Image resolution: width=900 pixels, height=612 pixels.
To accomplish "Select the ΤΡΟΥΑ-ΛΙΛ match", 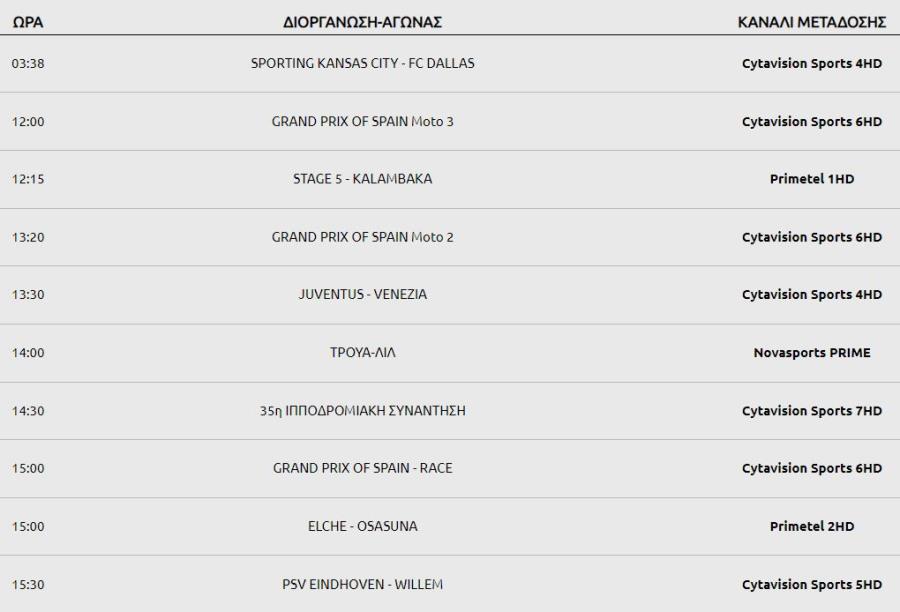I will pyautogui.click(x=363, y=353).
